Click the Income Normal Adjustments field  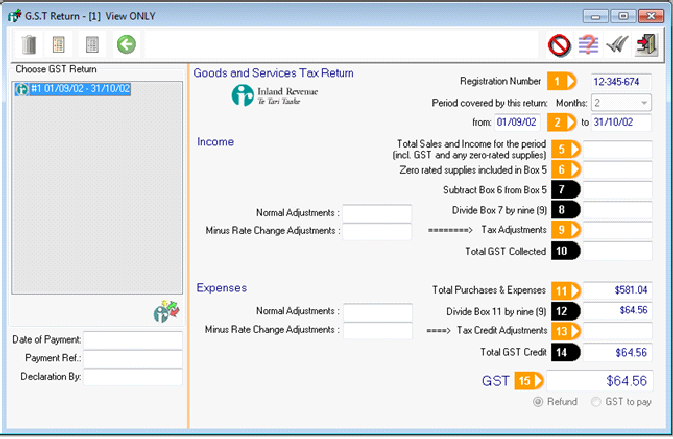[377, 212]
